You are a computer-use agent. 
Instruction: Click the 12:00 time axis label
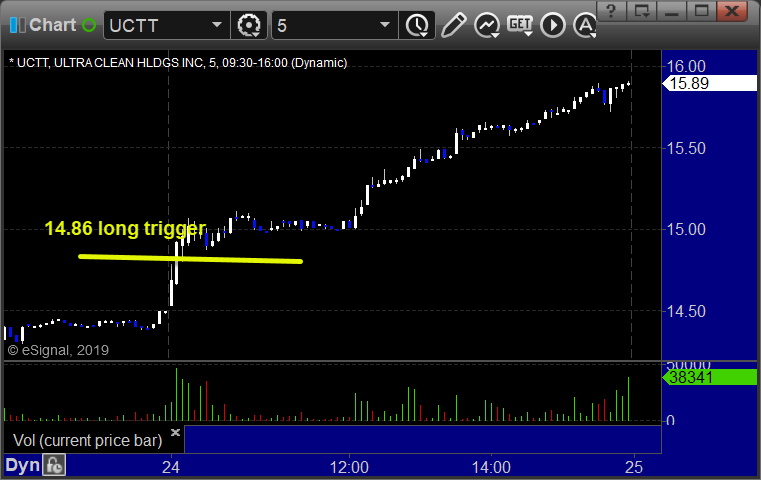[349, 467]
